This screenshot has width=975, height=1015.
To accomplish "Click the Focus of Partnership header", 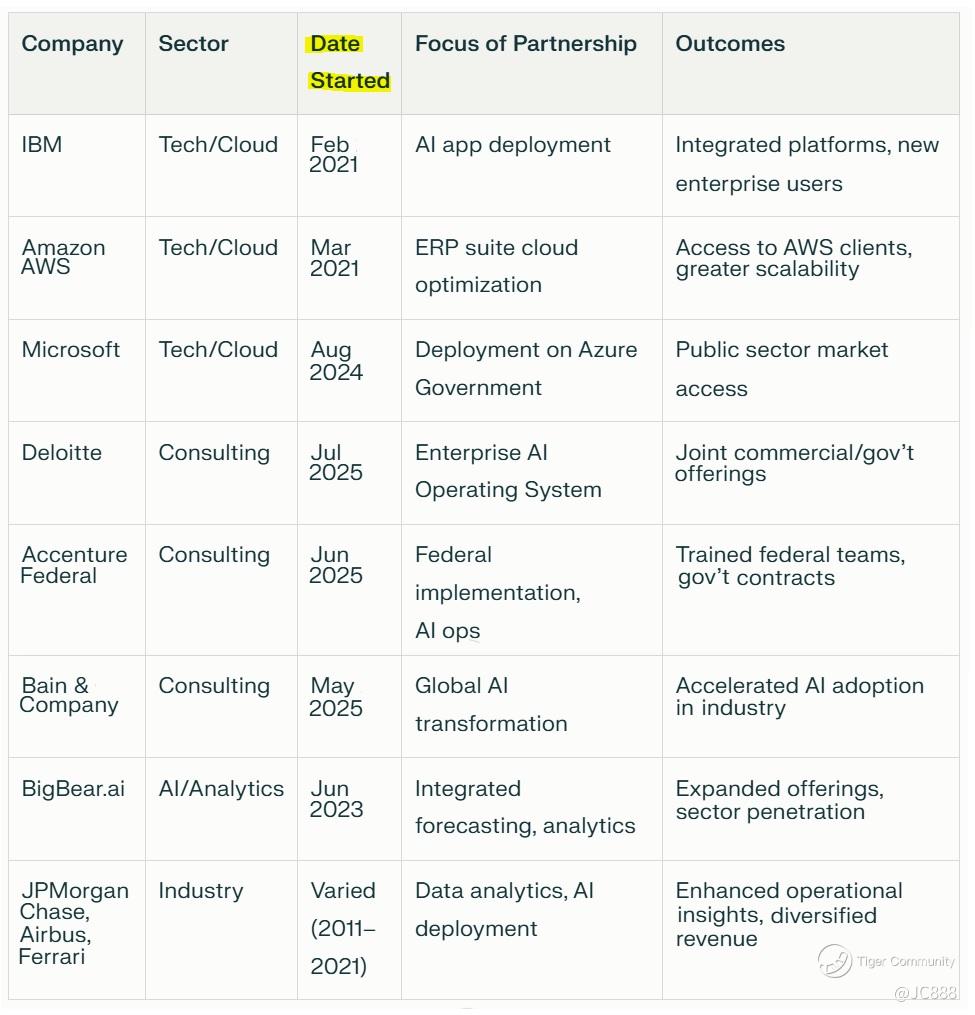I will [x=526, y=43].
